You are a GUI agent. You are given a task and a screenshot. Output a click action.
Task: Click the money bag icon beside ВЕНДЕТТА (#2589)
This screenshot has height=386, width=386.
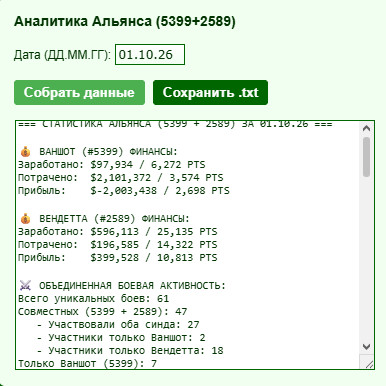click(25, 219)
